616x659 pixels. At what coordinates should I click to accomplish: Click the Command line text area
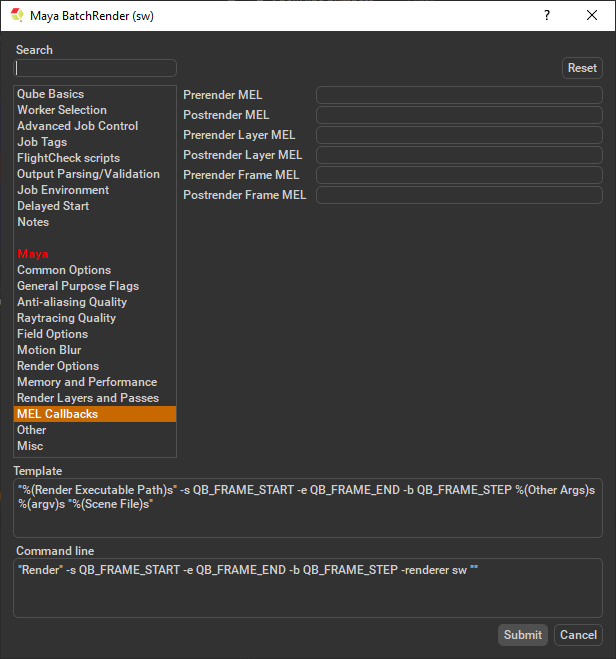click(308, 588)
